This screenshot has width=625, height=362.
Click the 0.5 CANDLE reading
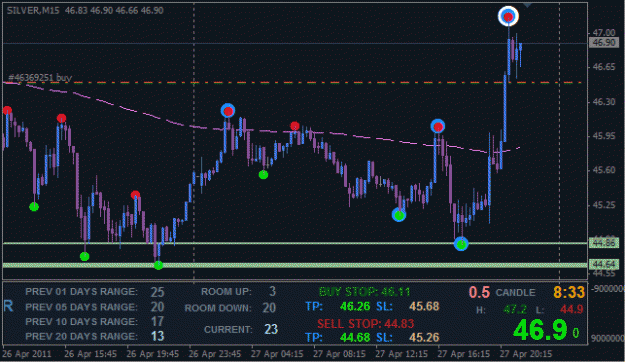[x=502, y=293]
